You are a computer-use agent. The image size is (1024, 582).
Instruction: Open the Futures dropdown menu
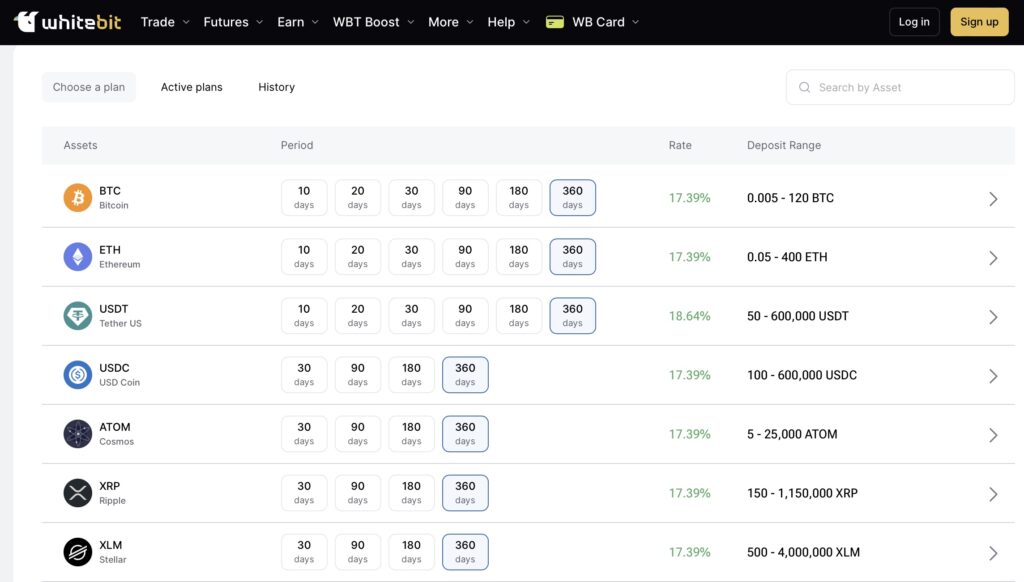[233, 22]
